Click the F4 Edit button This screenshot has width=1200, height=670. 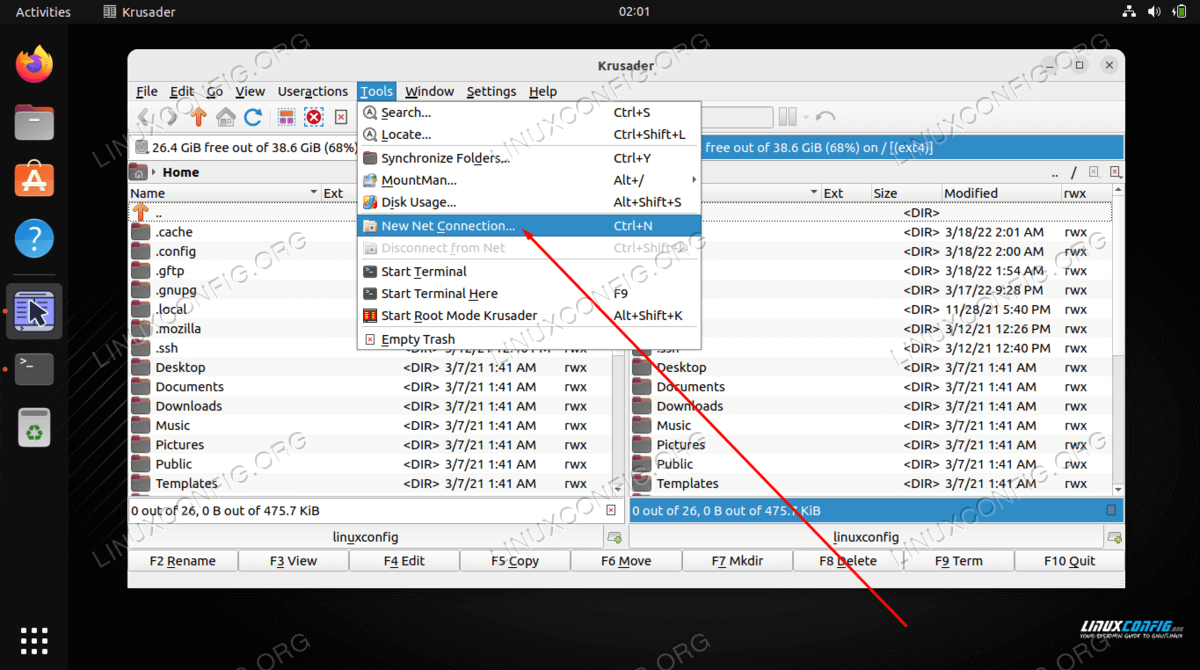(x=405, y=561)
